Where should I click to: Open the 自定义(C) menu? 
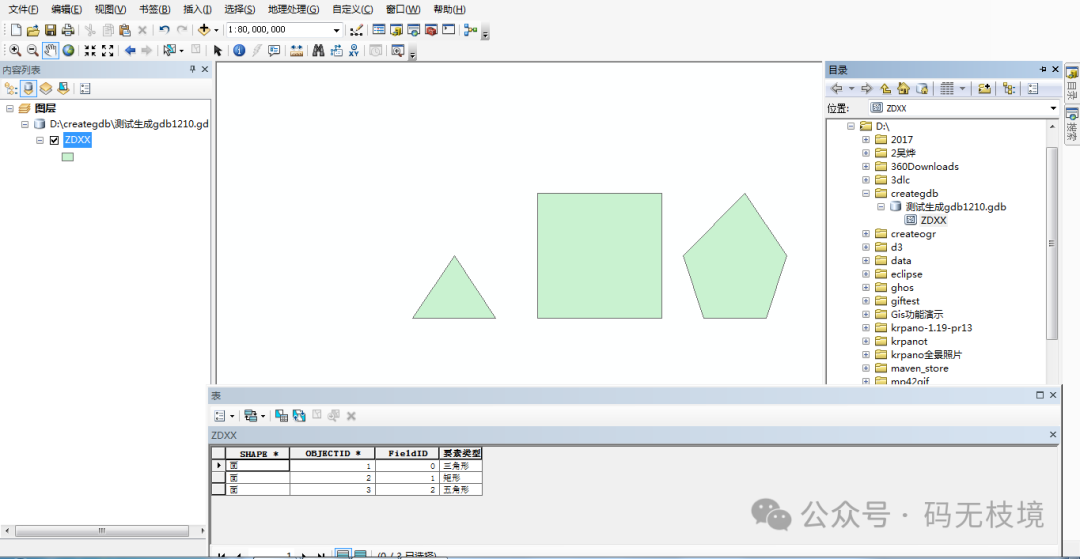pyautogui.click(x=353, y=9)
